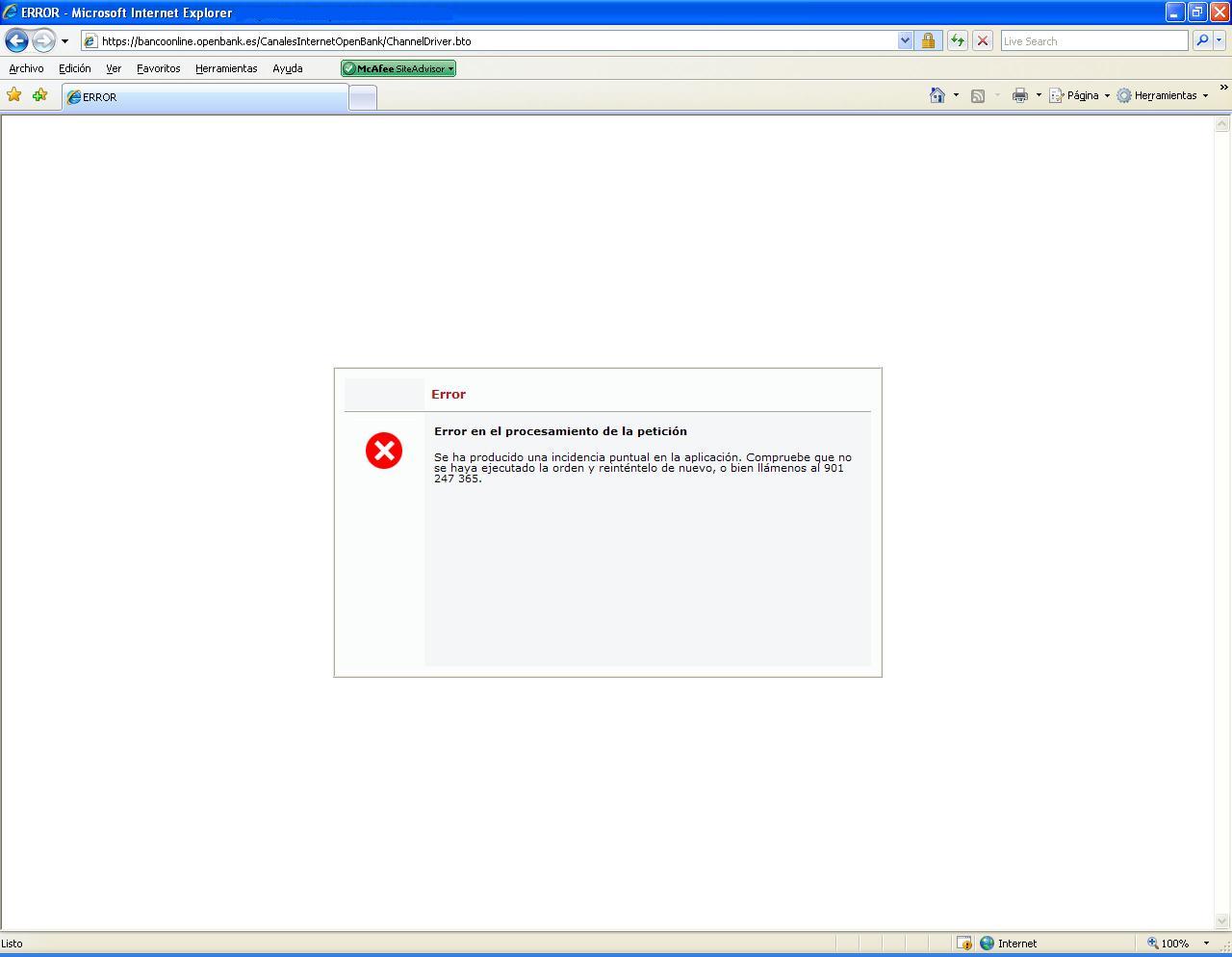
Task: Open Favorites Center star icon
Action: click(x=14, y=94)
